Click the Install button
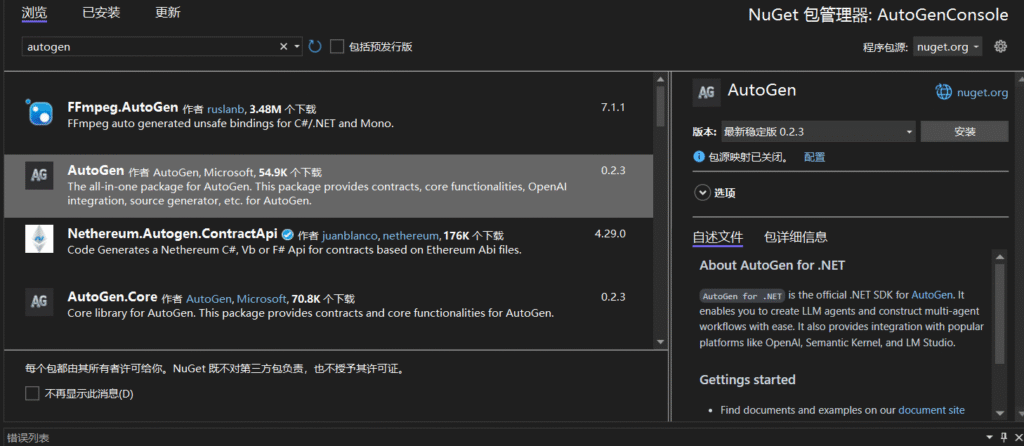The height and width of the screenshot is (446, 1024). (965, 132)
